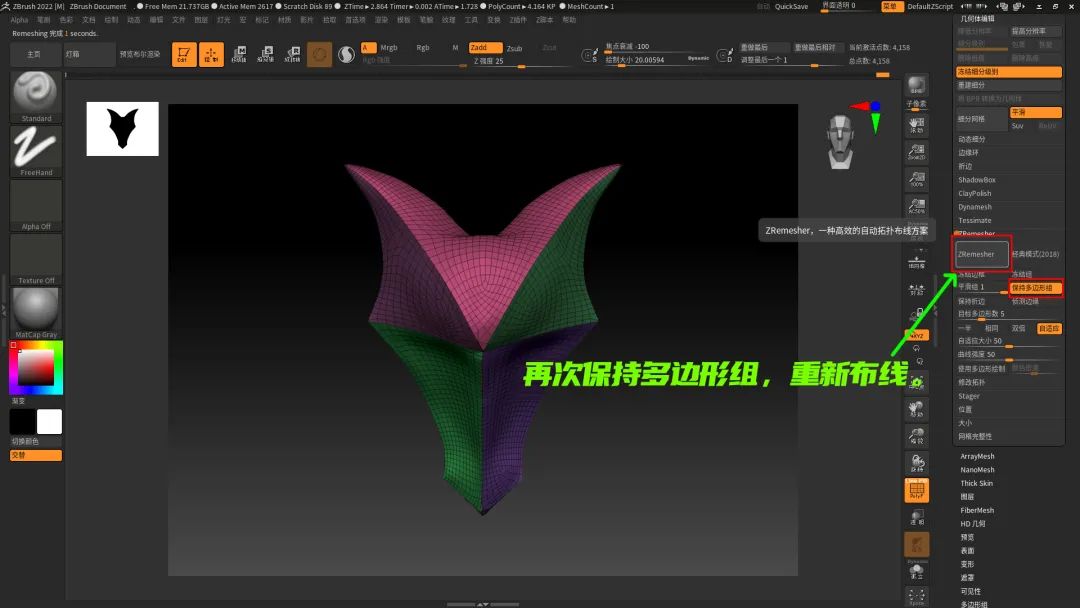Expand the FiberMesh section
1080x608 pixels.
[x=977, y=510]
